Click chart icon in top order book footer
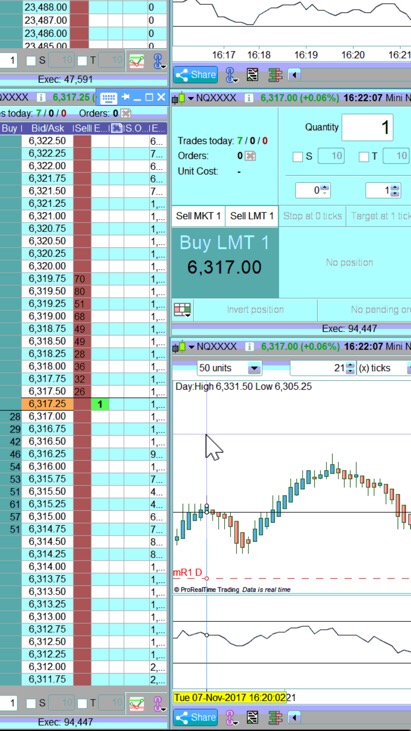 137,61
